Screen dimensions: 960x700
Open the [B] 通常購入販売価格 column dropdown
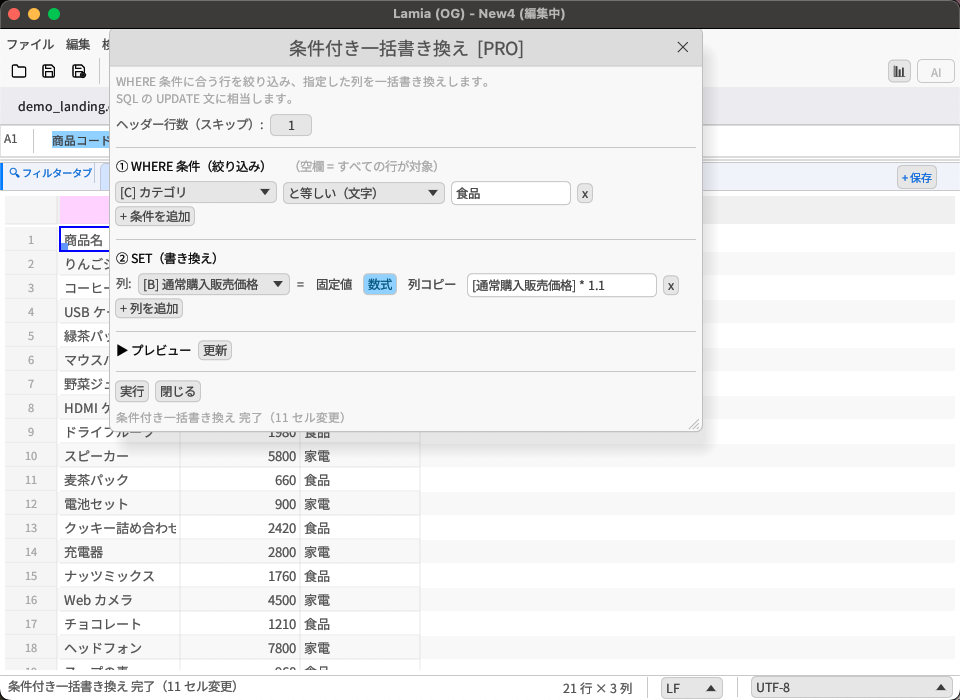(214, 284)
